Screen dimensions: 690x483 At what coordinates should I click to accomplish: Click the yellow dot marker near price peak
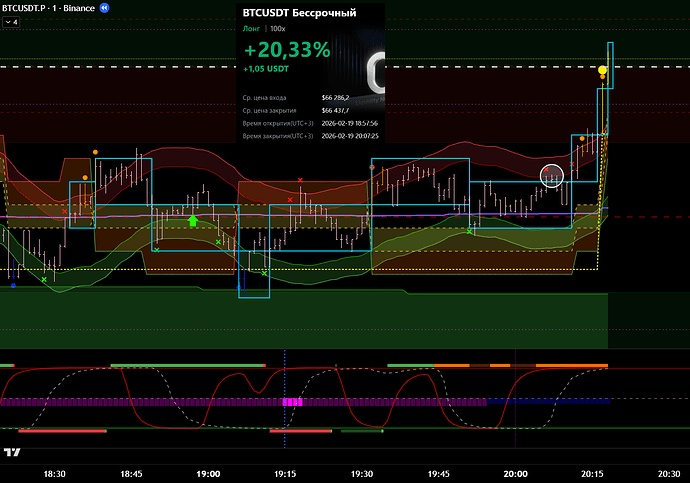click(x=602, y=71)
